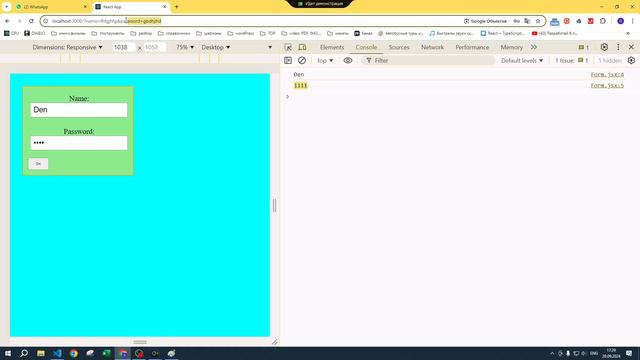Open the issues counter badge in tab bar
This screenshot has width=640, height=360.
pyautogui.click(x=584, y=47)
